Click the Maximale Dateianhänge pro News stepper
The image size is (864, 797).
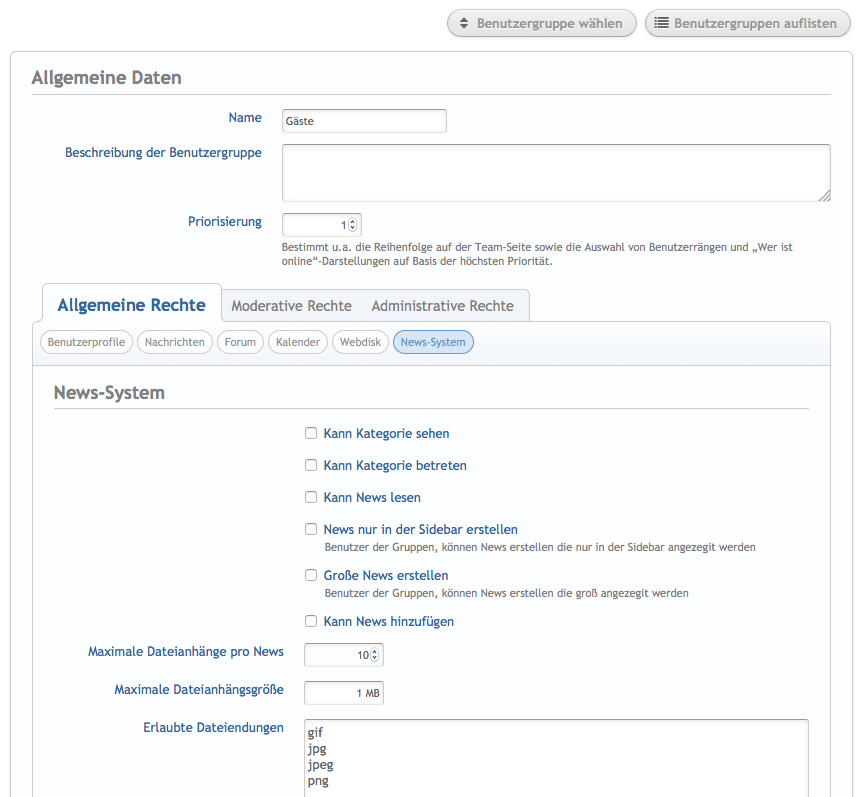pyautogui.click(x=375, y=655)
